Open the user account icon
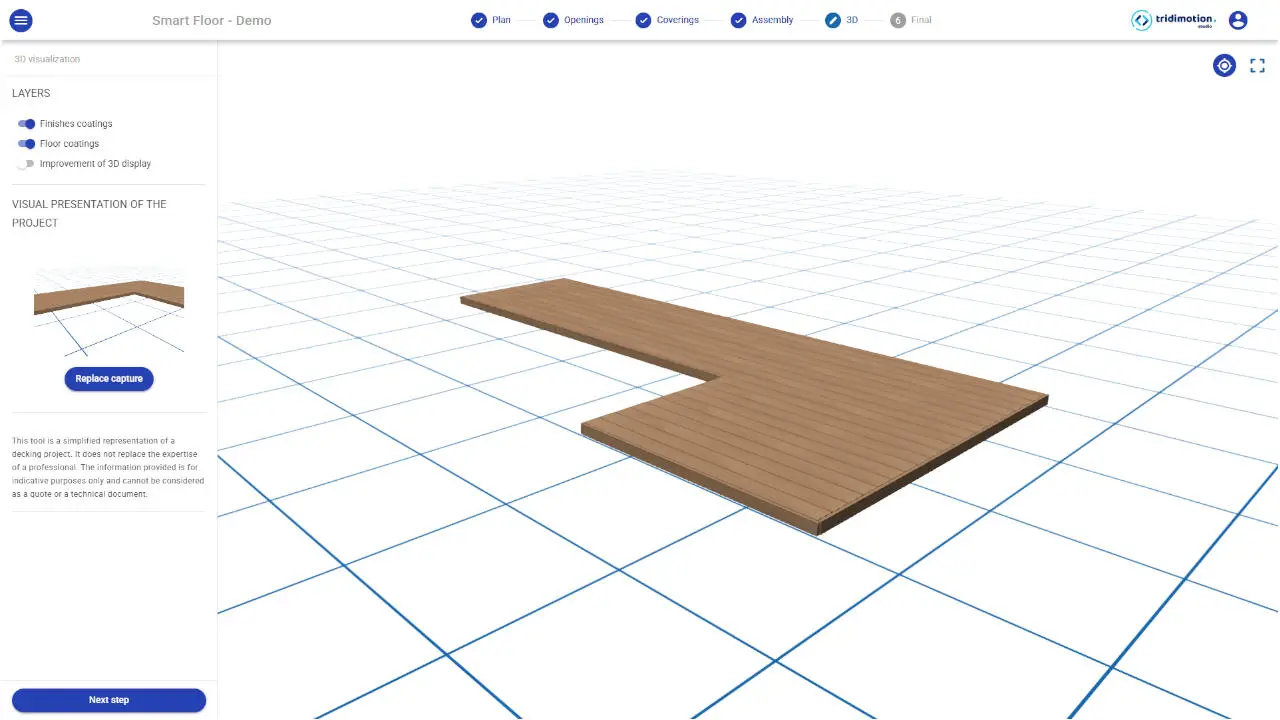 1238,19
